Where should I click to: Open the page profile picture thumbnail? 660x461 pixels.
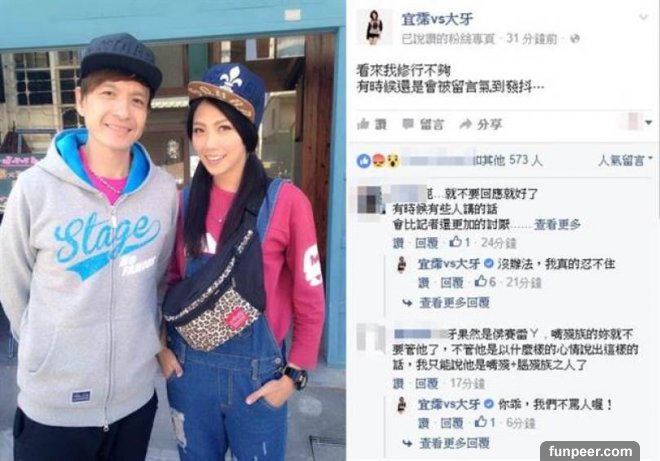[374, 27]
